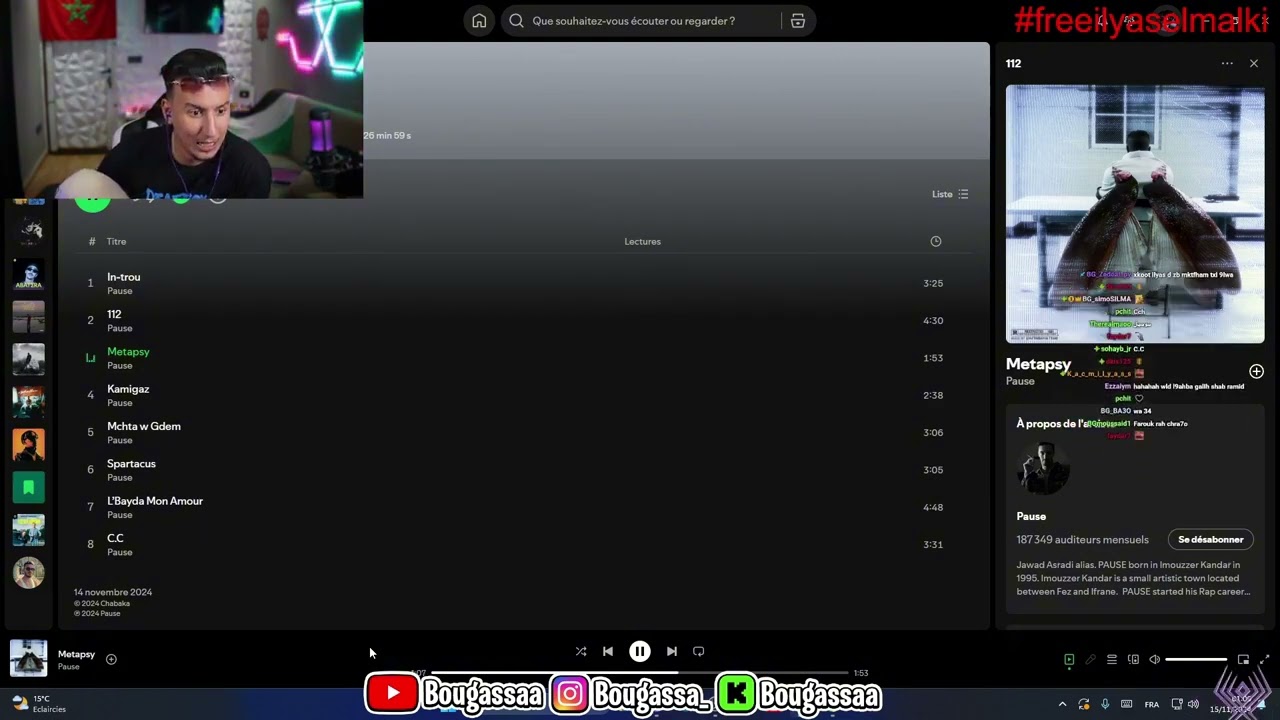Toggle the Now Playing view button
This screenshot has height=720, width=1280.
[x=1069, y=660]
